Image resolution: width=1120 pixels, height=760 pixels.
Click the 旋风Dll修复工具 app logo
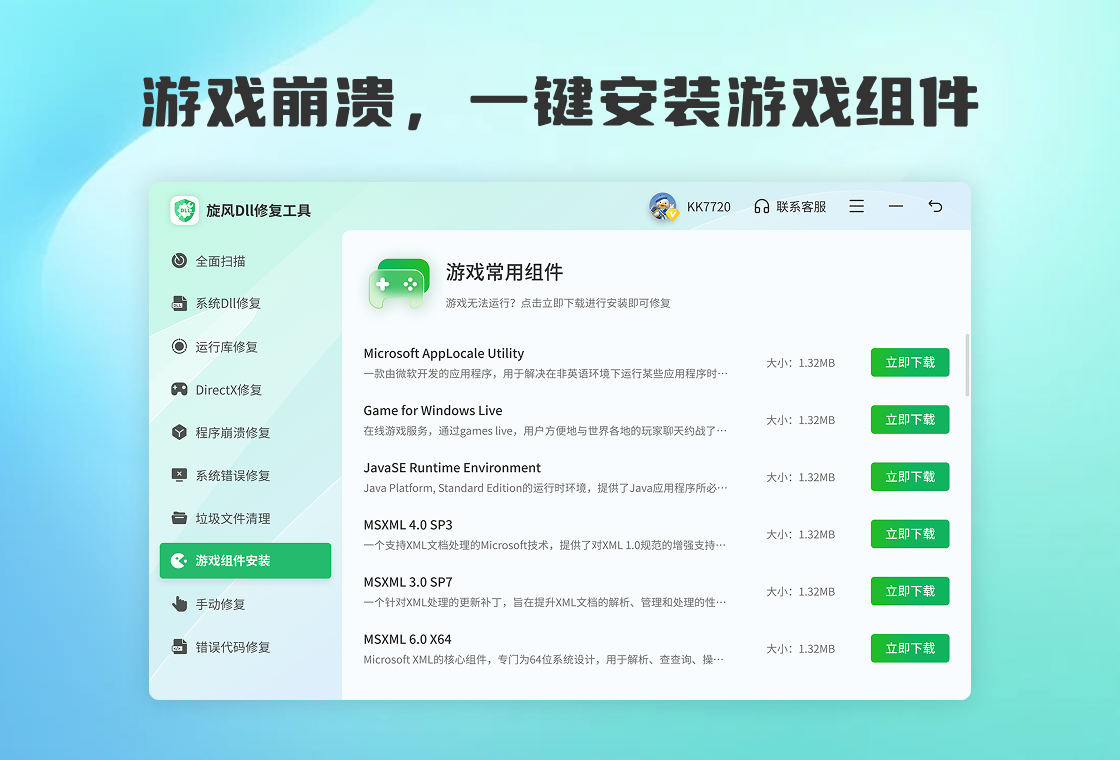tap(185, 210)
